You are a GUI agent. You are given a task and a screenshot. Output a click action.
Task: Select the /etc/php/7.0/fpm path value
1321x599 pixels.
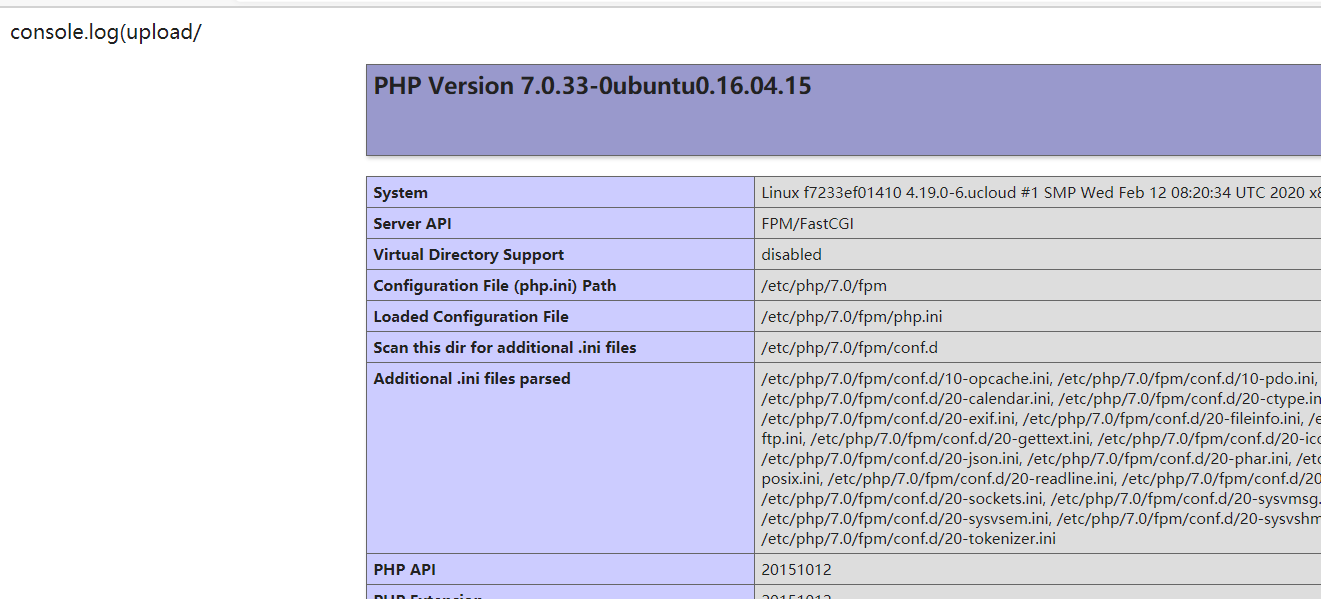[824, 286]
